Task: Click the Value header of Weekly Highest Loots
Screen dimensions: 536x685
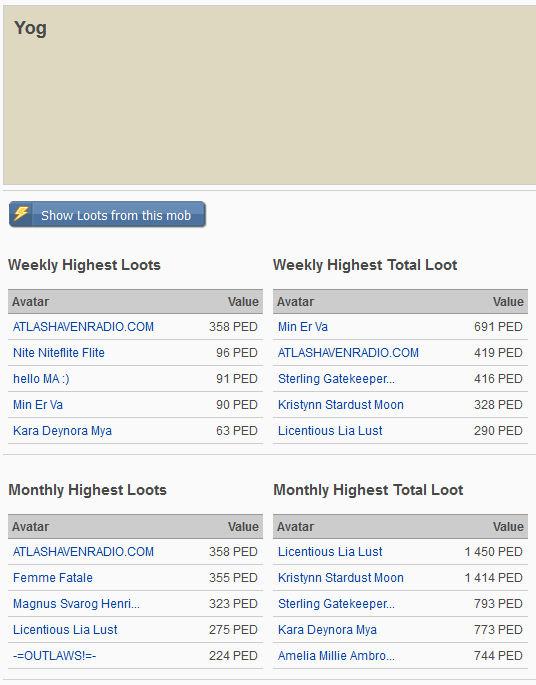Action: point(243,302)
